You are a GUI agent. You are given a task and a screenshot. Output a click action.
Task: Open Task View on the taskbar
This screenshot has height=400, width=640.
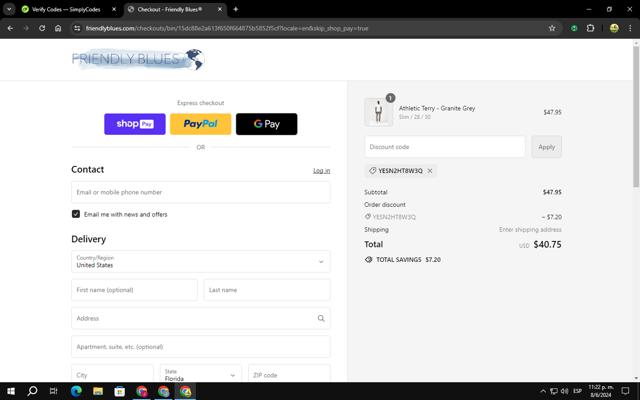tap(53, 391)
